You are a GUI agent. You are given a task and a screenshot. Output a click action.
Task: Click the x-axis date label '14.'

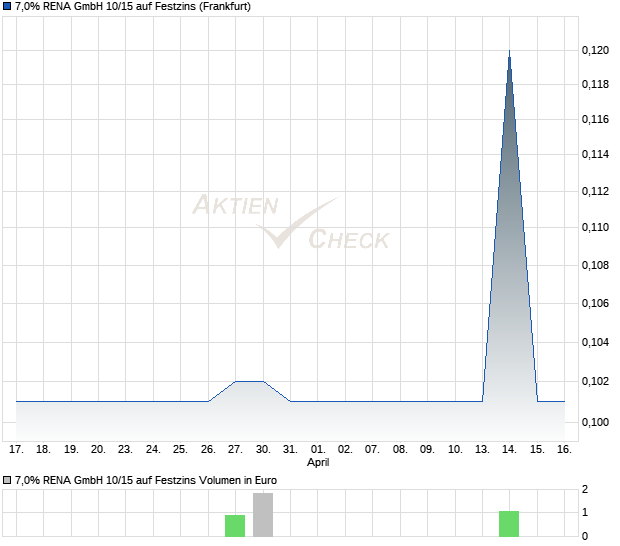(509, 450)
